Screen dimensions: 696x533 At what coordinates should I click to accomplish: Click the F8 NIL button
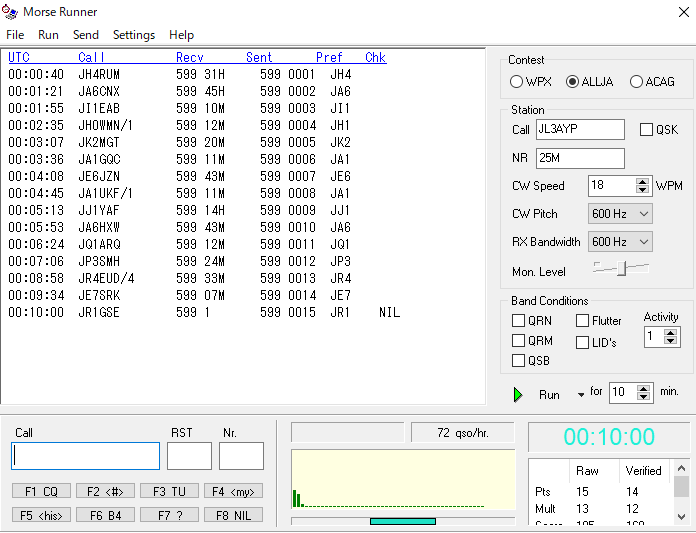(233, 515)
